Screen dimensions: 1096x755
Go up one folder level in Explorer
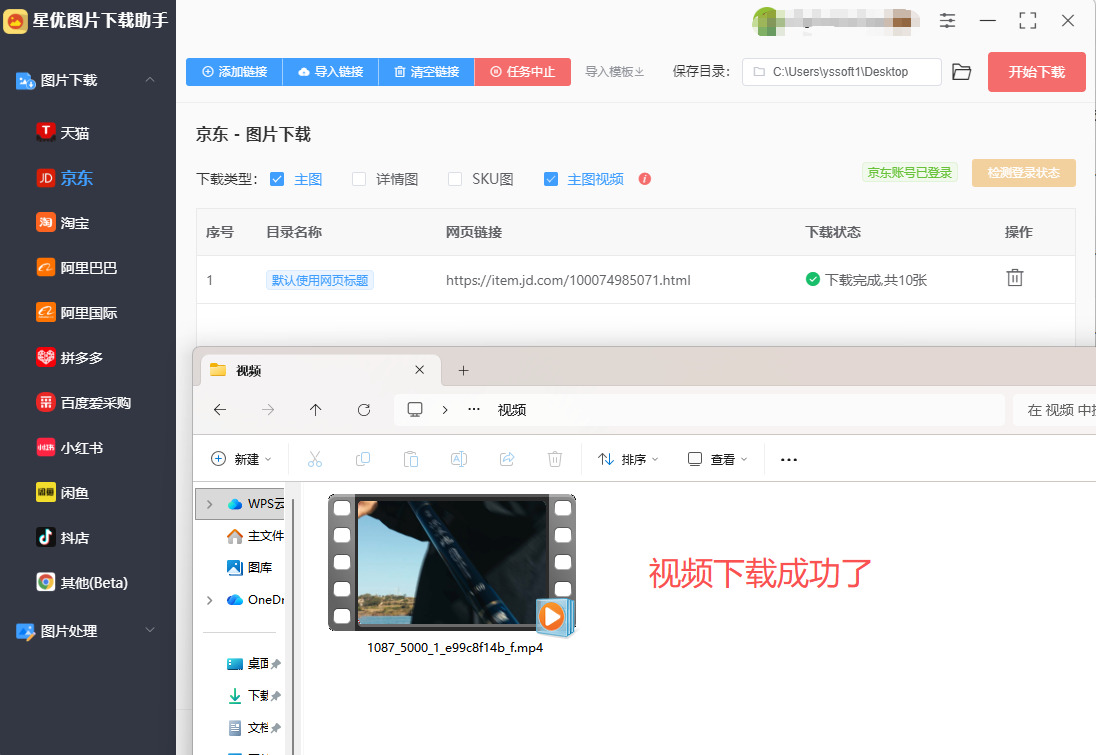tap(316, 410)
